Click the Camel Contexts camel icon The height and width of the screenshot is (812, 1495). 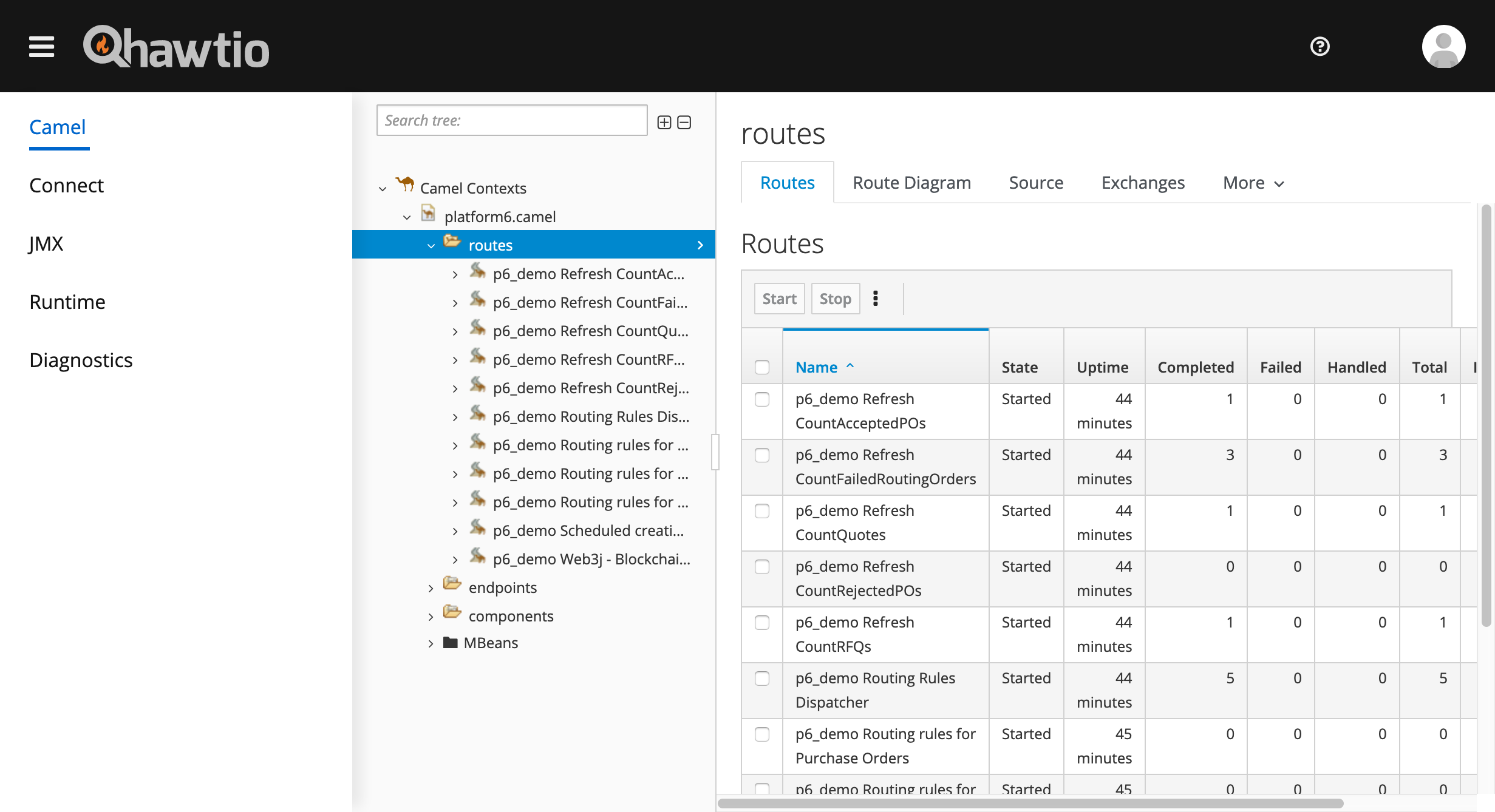tap(405, 184)
